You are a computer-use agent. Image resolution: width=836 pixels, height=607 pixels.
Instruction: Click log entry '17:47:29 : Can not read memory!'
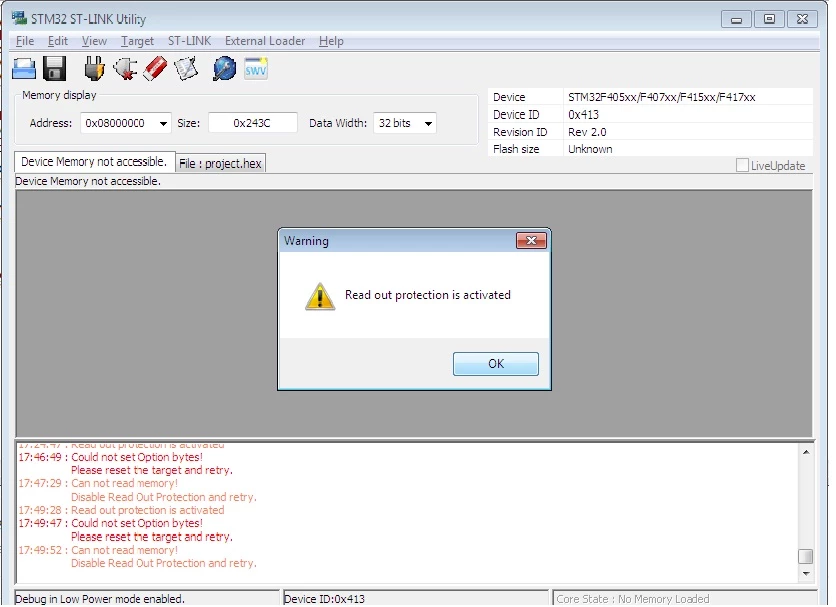(x=98, y=484)
